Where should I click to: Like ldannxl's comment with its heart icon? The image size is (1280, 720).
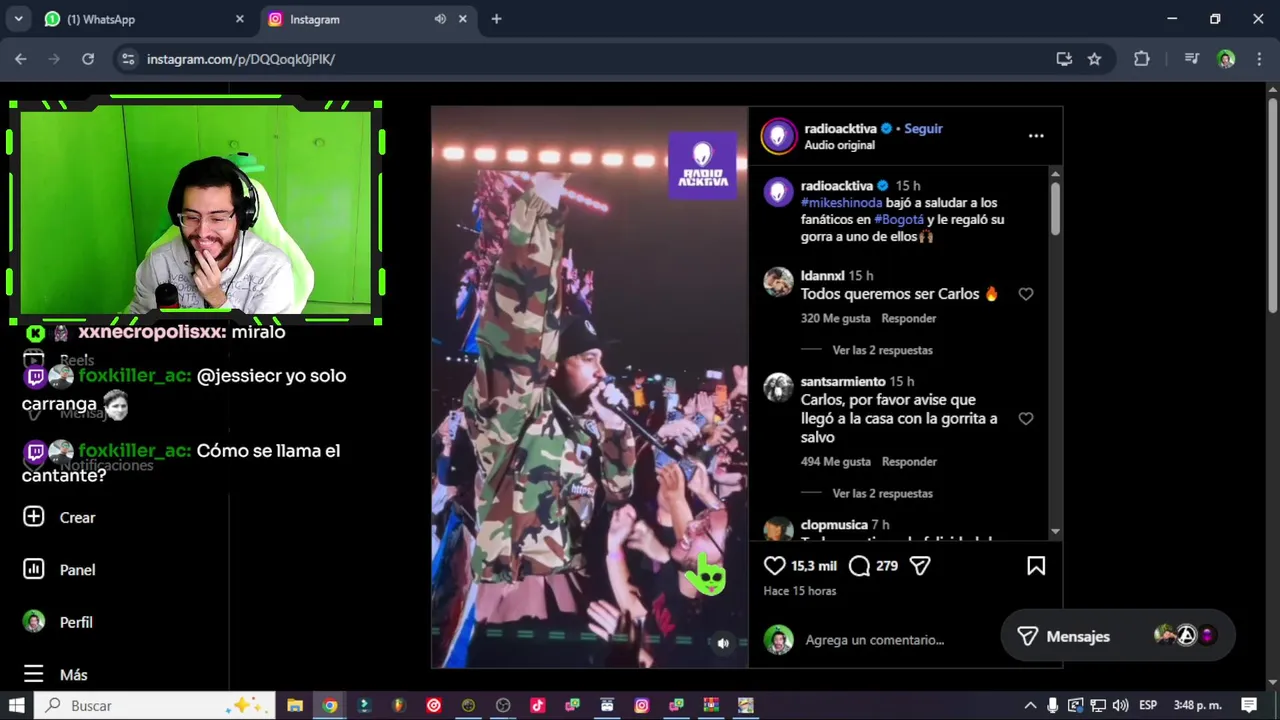1026,294
